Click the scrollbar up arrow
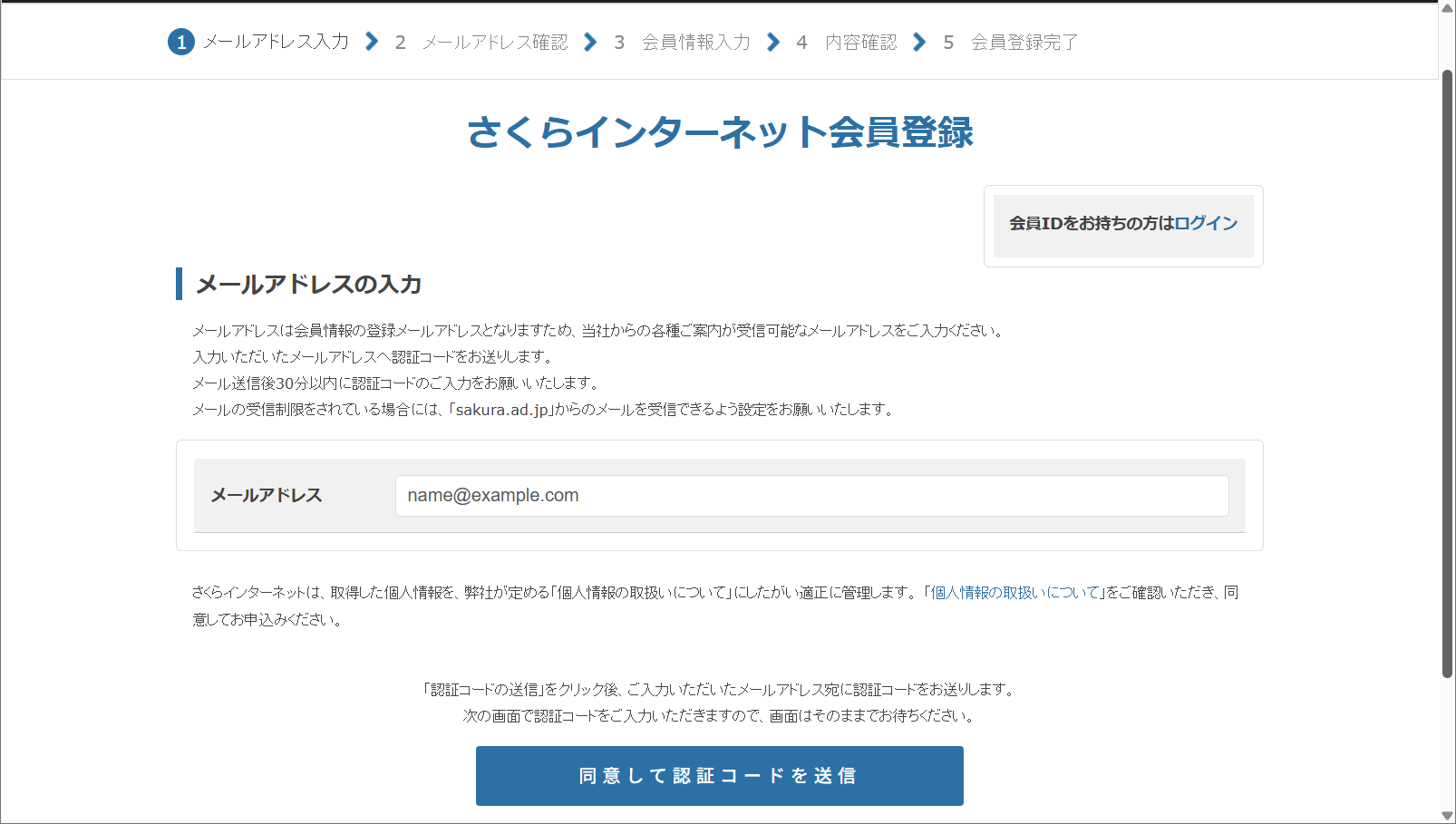The image size is (1456, 824). (x=1447, y=8)
